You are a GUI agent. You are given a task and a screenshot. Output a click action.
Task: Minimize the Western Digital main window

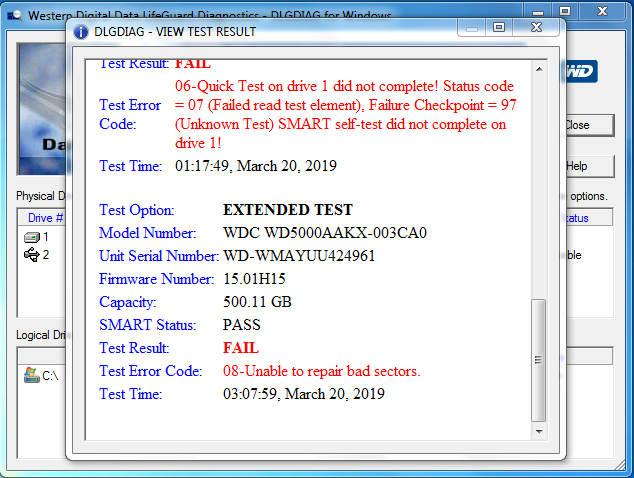coord(538,11)
